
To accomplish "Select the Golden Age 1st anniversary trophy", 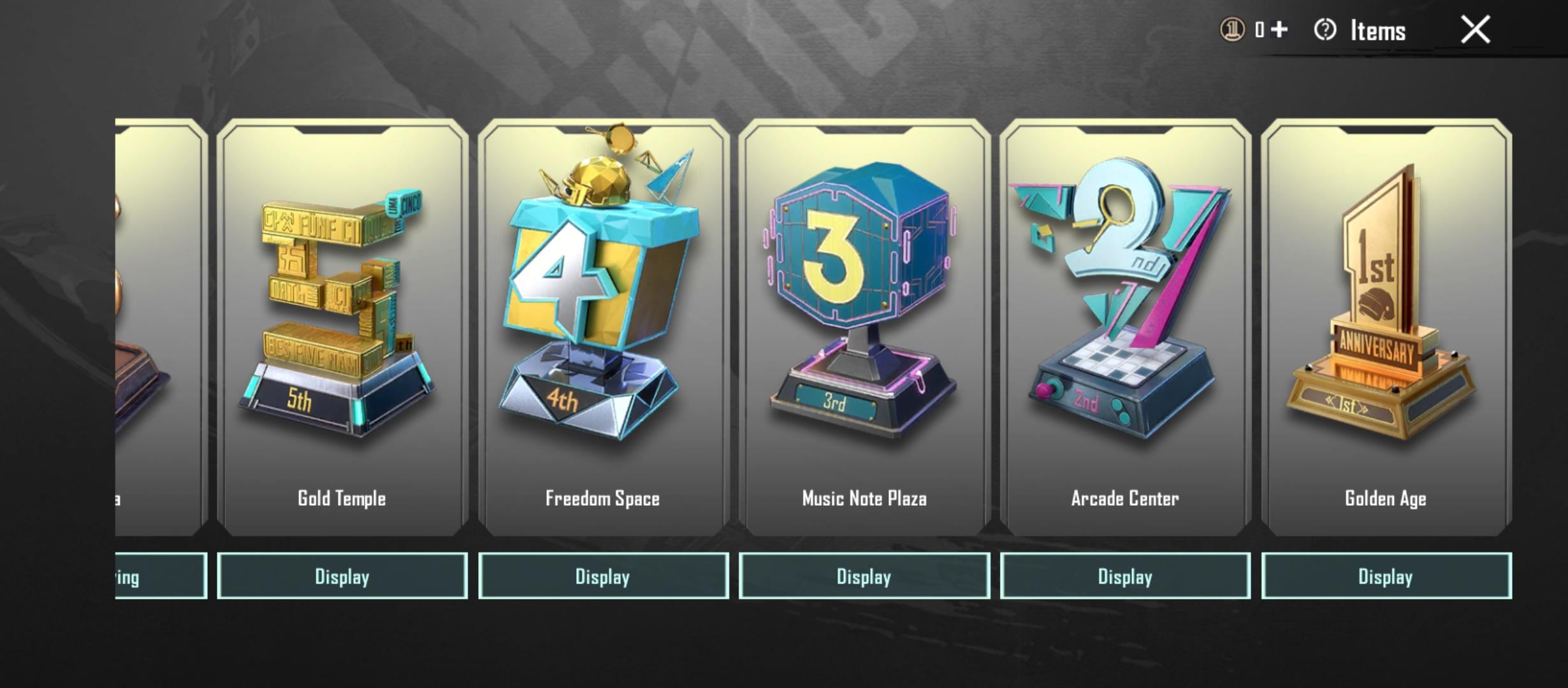I will tap(1386, 327).
